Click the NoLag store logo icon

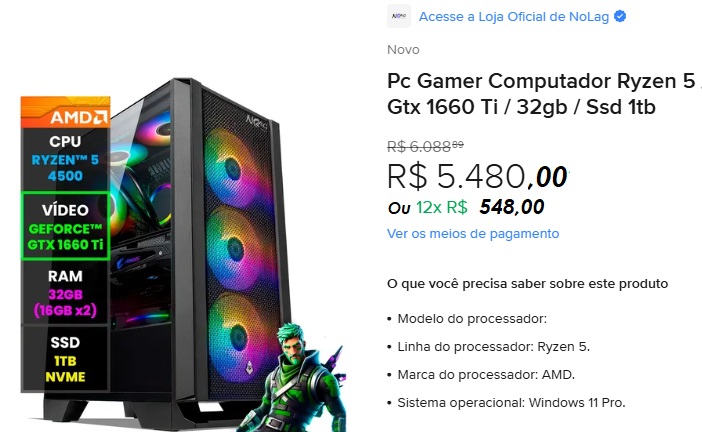point(398,16)
